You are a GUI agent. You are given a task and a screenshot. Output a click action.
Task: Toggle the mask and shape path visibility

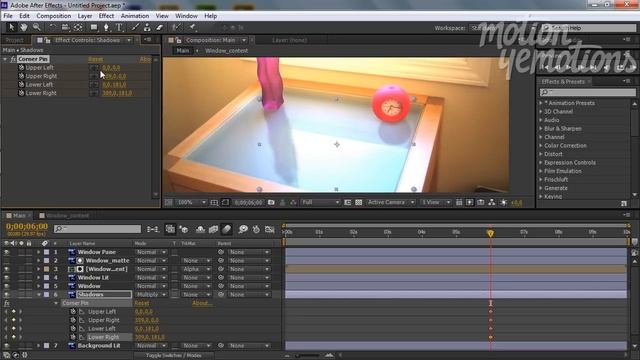[225, 202]
